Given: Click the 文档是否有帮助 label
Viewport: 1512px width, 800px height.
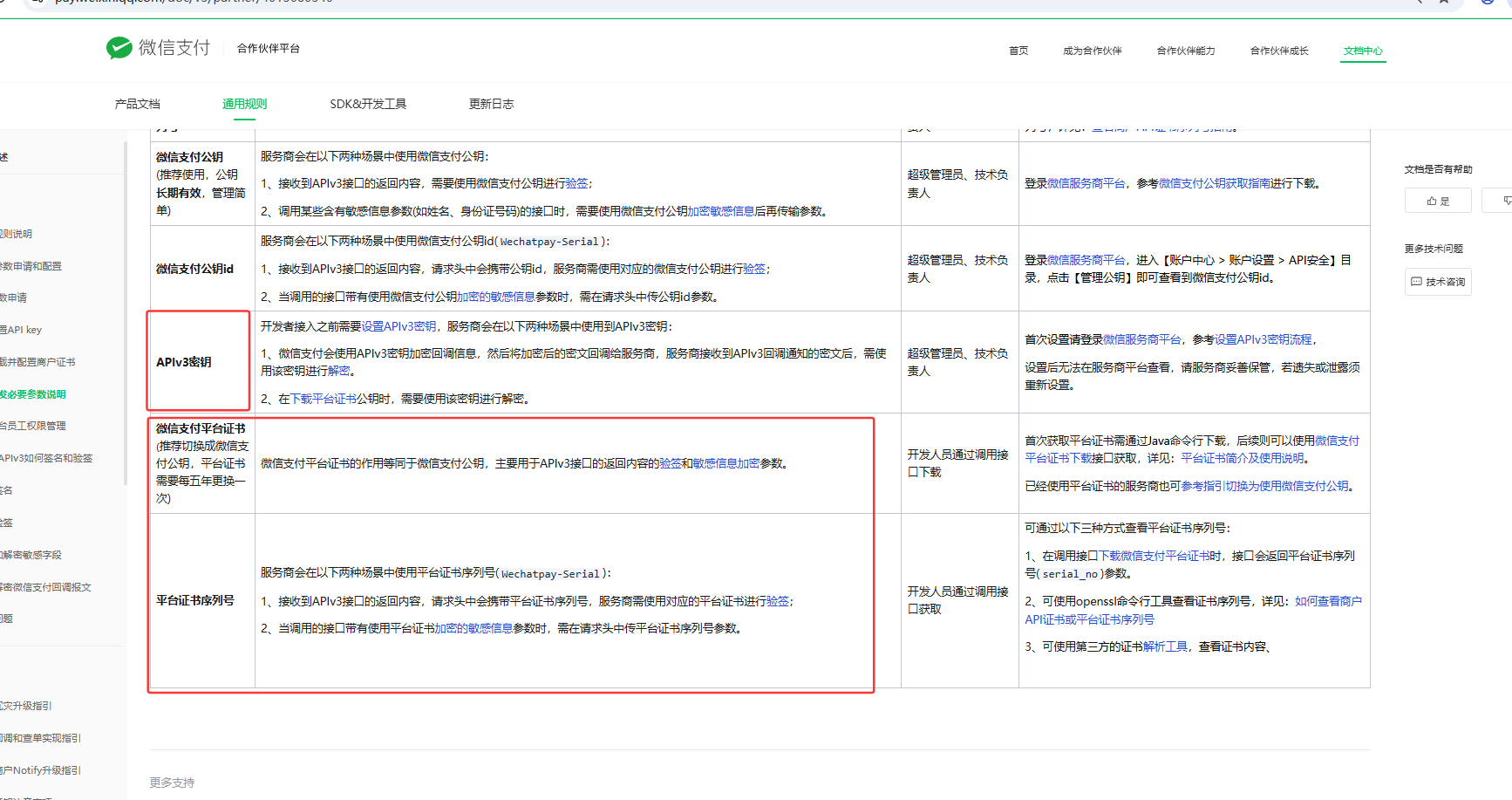Looking at the screenshot, I should [x=1438, y=169].
